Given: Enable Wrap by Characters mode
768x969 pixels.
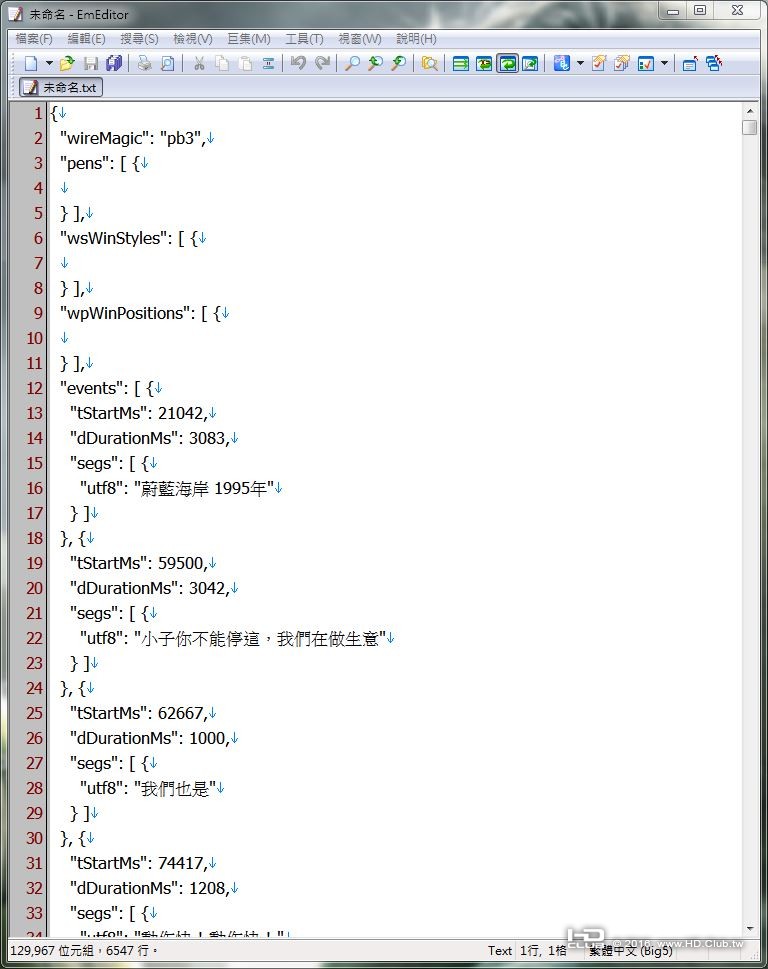Looking at the screenshot, I should 484,63.
